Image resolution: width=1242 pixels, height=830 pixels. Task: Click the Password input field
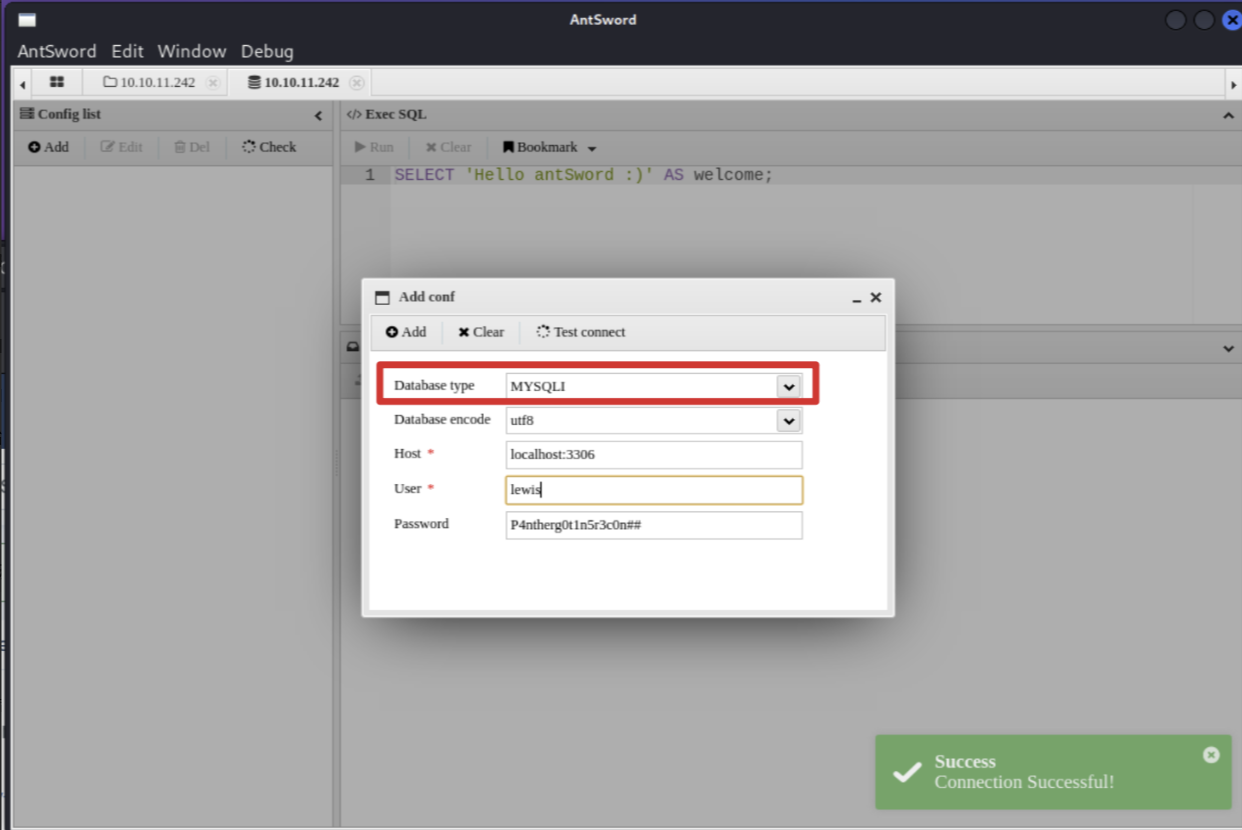654,525
